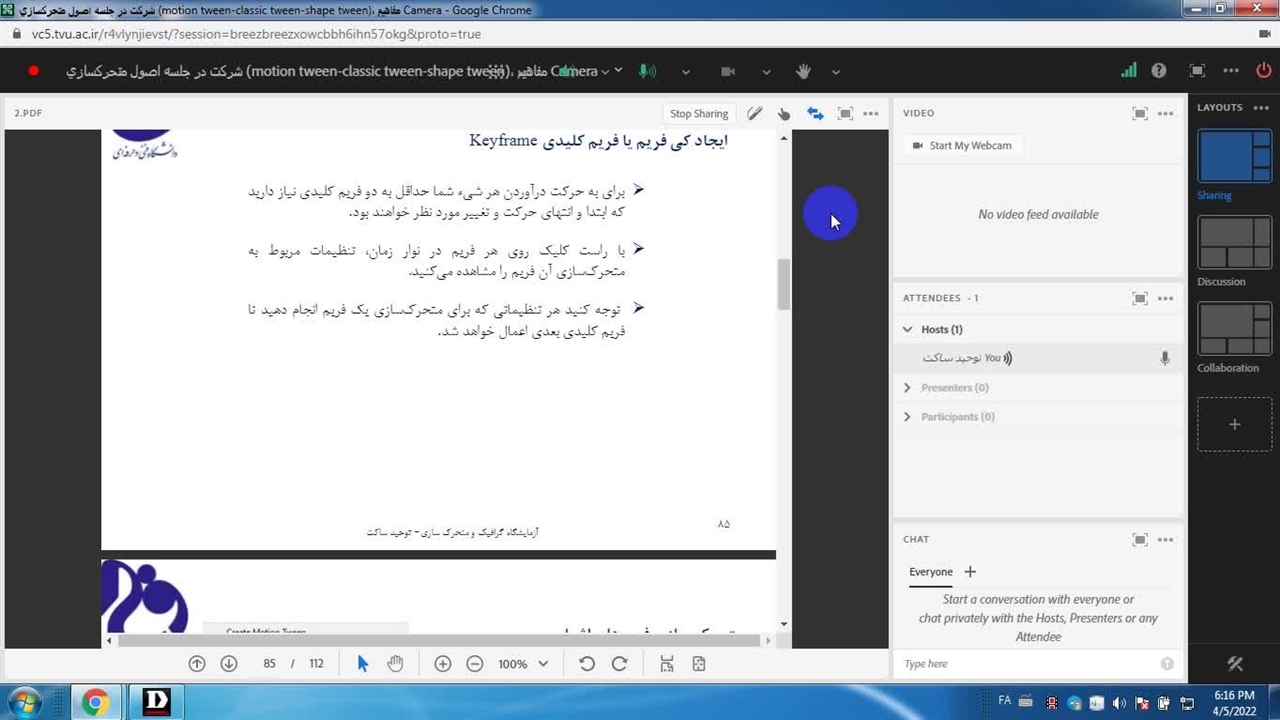The height and width of the screenshot is (720, 1280).
Task: Toggle raise hand status
Action: coord(803,71)
